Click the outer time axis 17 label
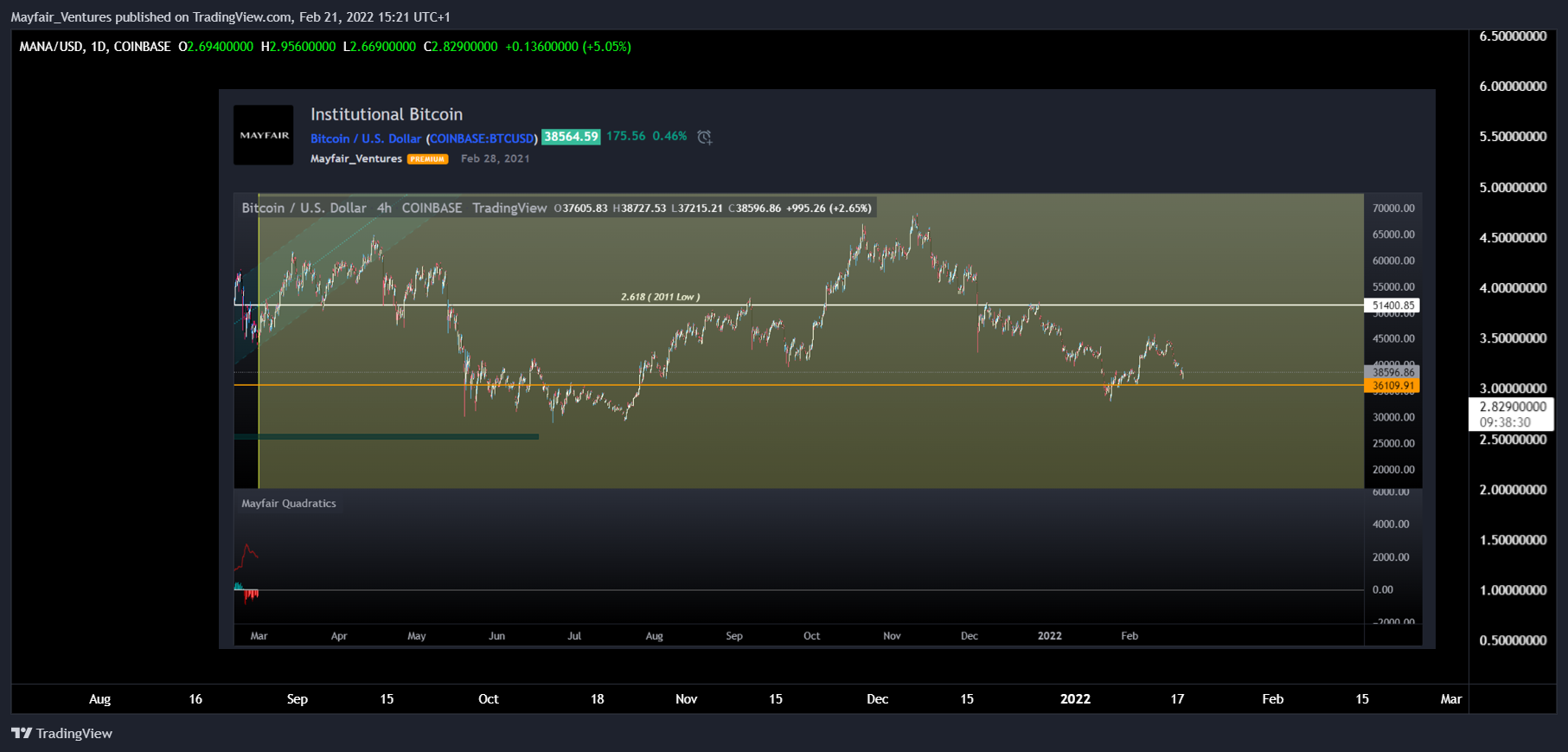The height and width of the screenshot is (752, 1568). (x=1177, y=699)
